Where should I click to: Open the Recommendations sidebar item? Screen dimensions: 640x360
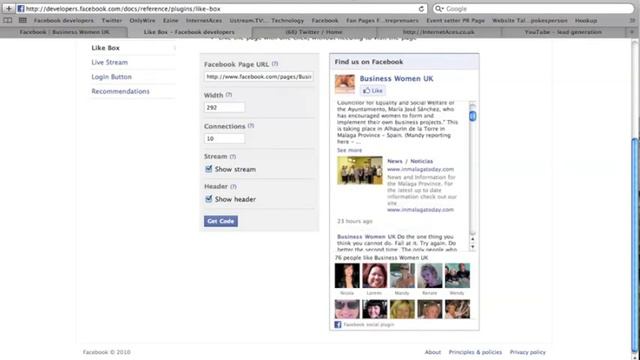[x=120, y=91]
